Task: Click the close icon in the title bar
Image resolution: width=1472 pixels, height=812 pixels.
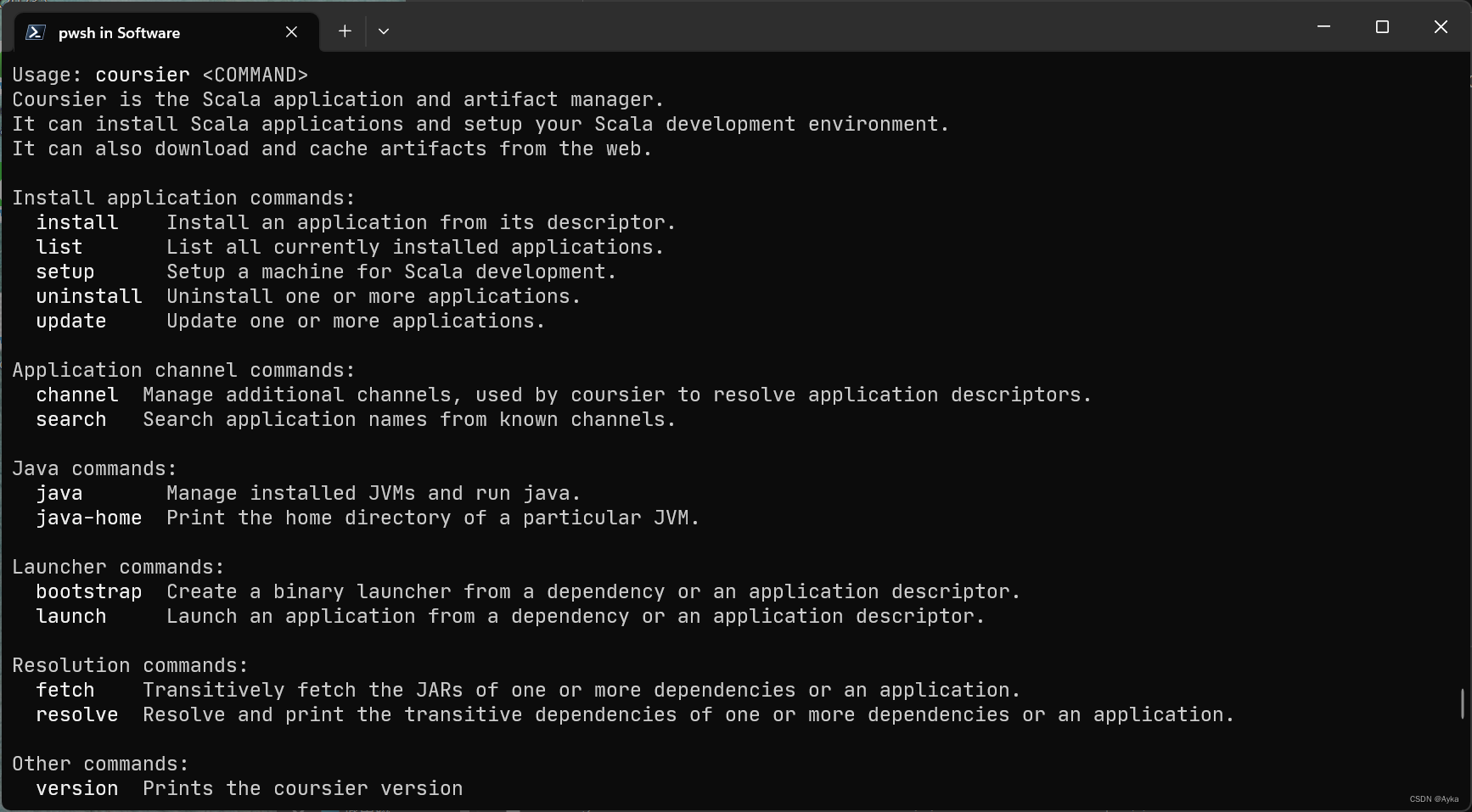Action: tap(1441, 26)
